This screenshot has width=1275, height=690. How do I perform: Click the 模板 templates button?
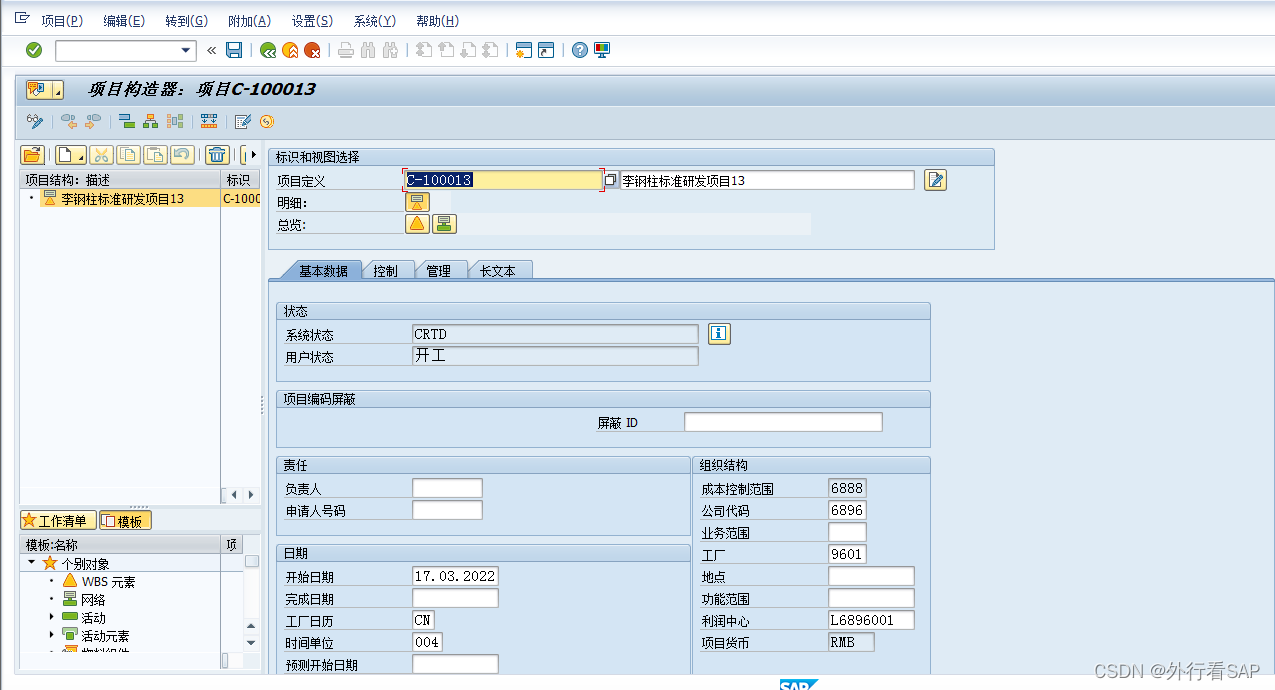pyautogui.click(x=125, y=521)
